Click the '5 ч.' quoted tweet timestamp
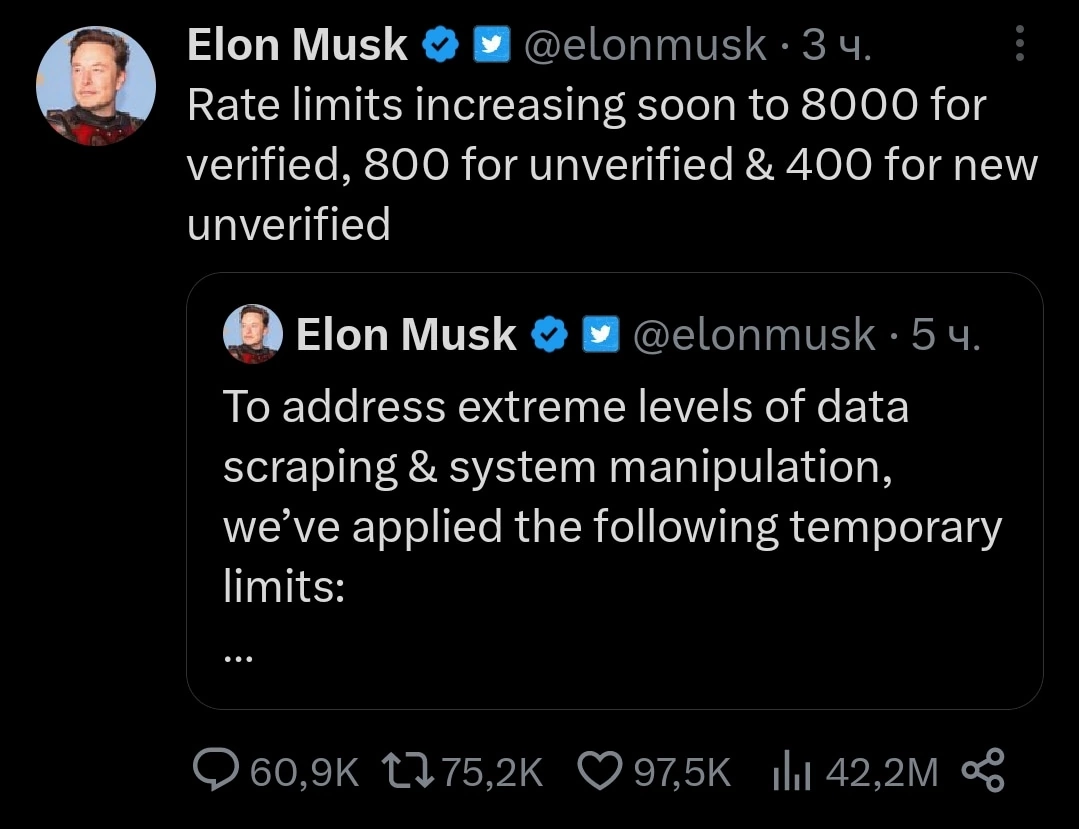 coord(945,336)
